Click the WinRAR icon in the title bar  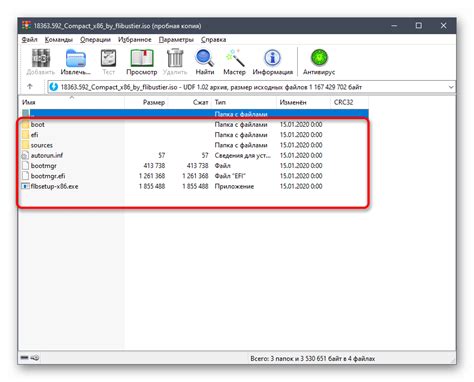pyautogui.click(x=26, y=26)
